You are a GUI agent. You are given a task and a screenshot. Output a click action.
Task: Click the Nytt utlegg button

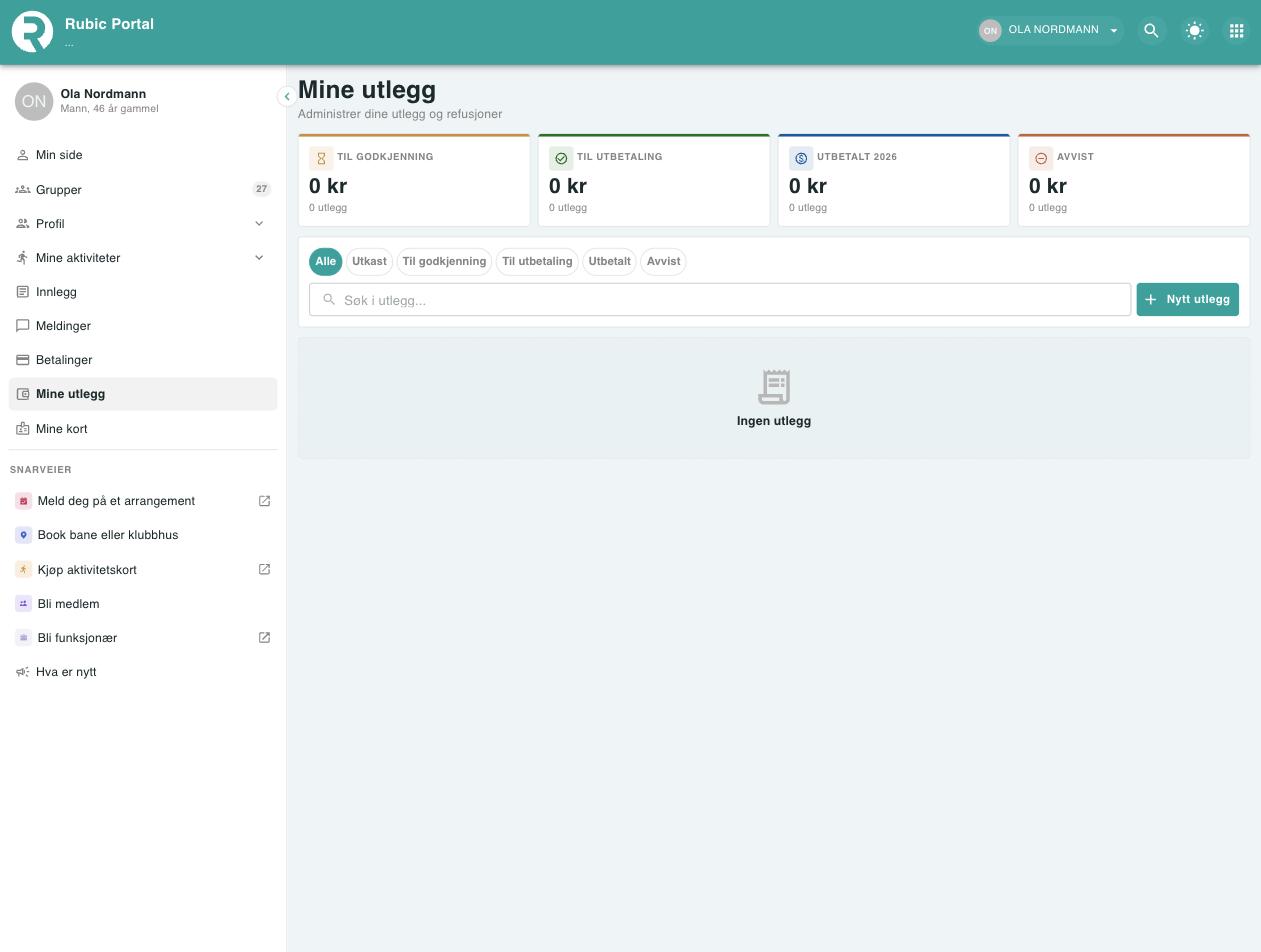1188,299
